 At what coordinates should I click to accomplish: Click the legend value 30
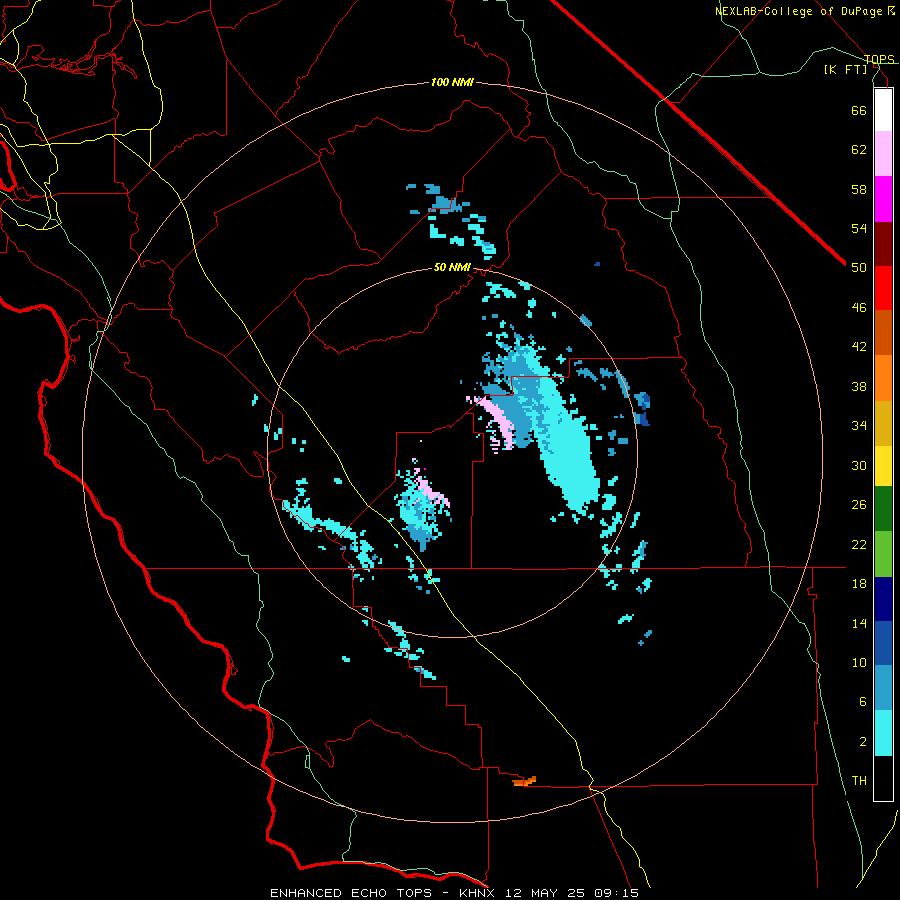pyautogui.click(x=859, y=465)
